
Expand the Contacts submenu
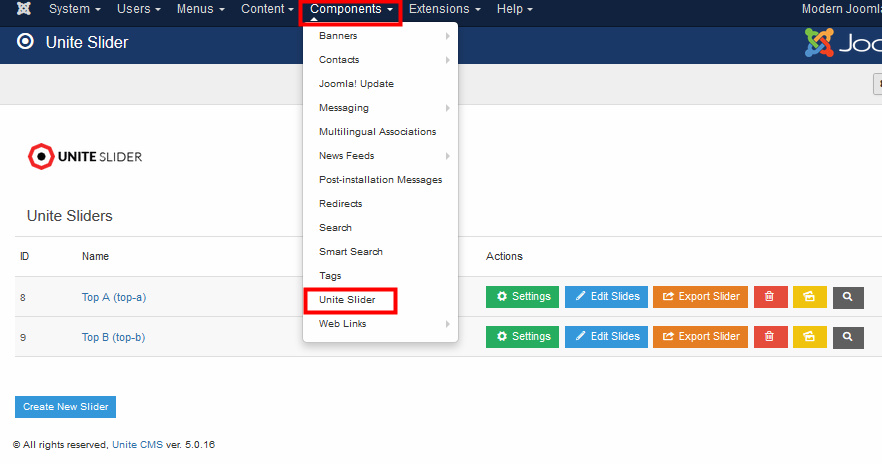pos(380,60)
